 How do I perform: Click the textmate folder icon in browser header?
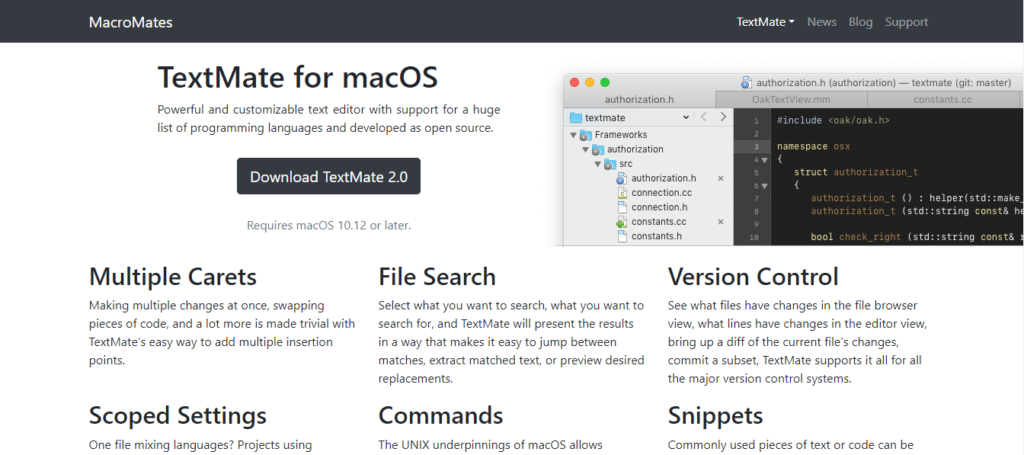(575, 118)
